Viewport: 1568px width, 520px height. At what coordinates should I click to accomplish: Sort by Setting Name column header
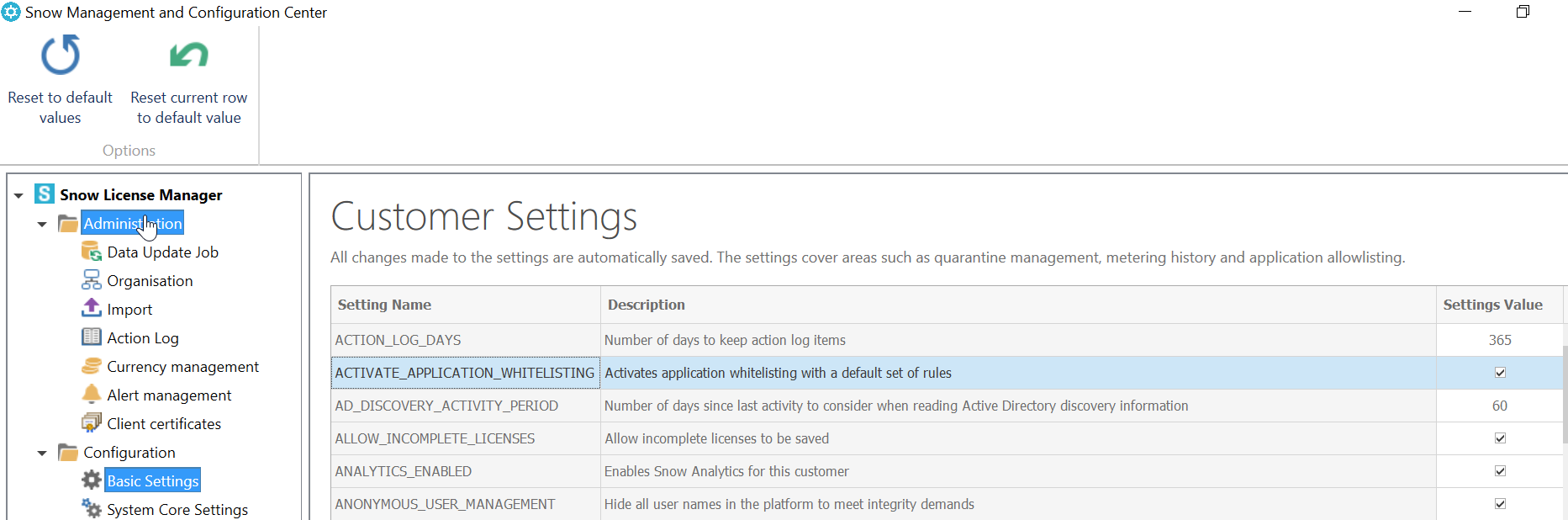(466, 305)
